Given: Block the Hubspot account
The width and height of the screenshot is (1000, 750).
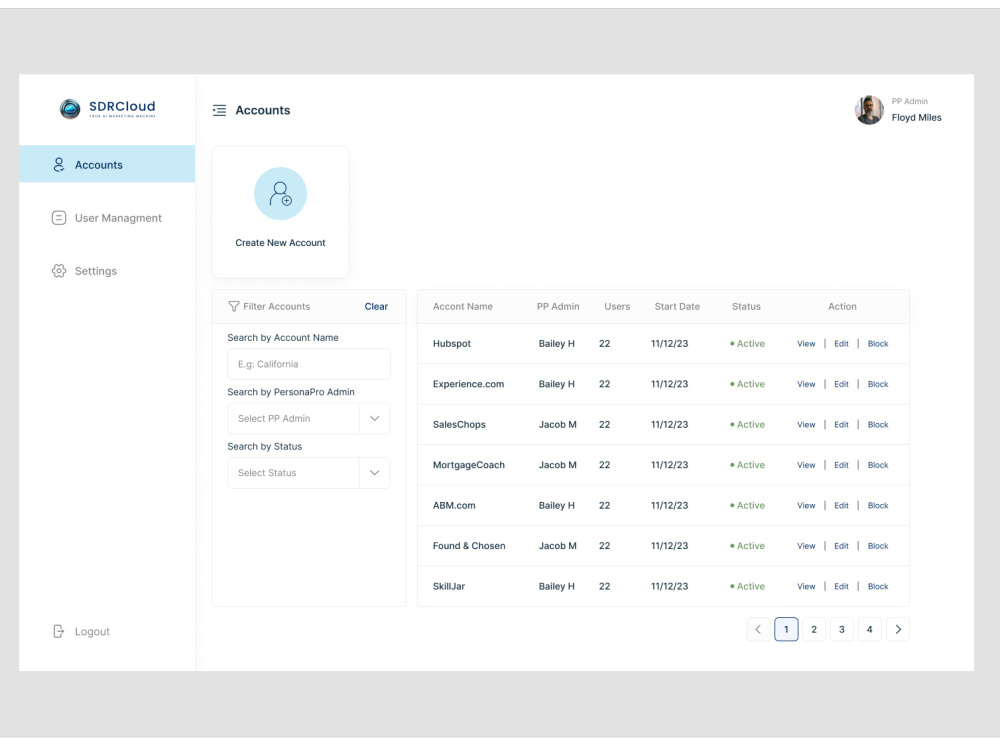Looking at the screenshot, I should (x=878, y=344).
